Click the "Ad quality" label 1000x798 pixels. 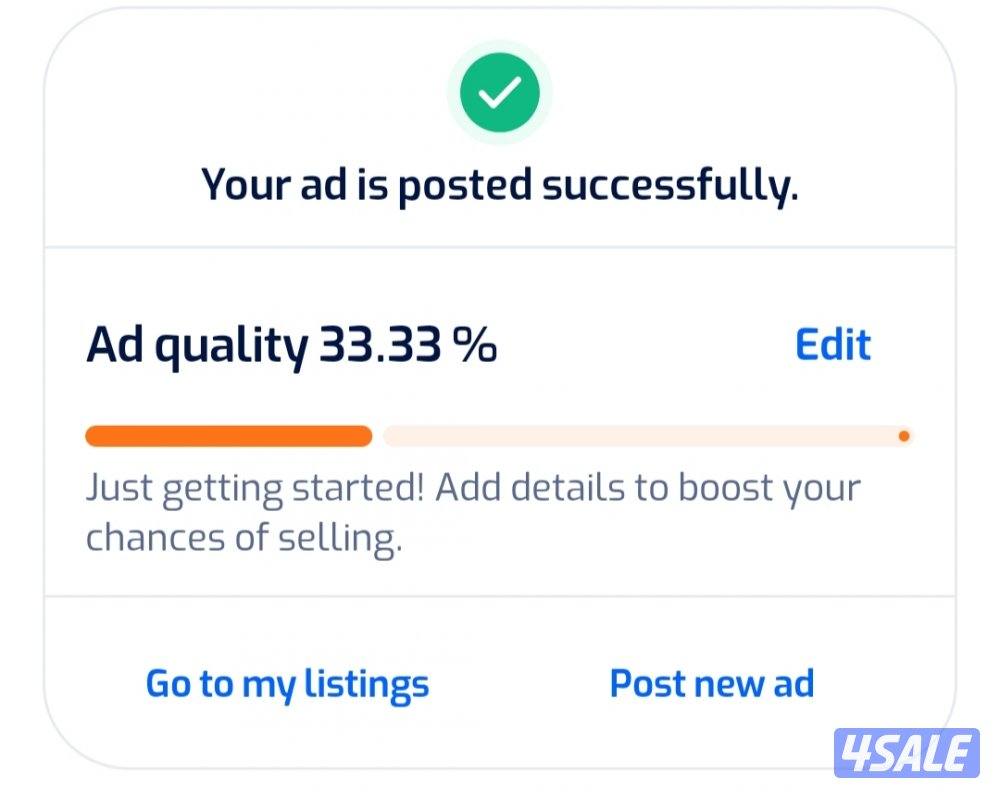(x=197, y=346)
